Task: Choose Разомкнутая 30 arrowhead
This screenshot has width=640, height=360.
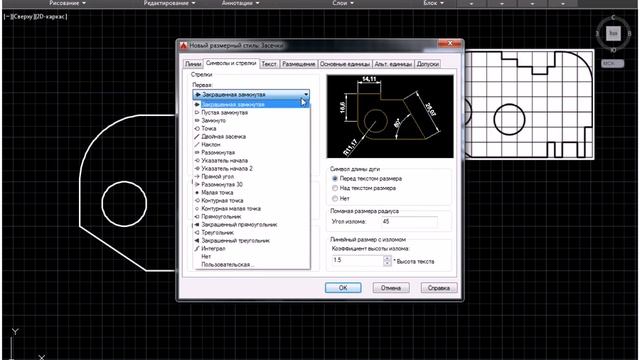Action: click(251, 184)
